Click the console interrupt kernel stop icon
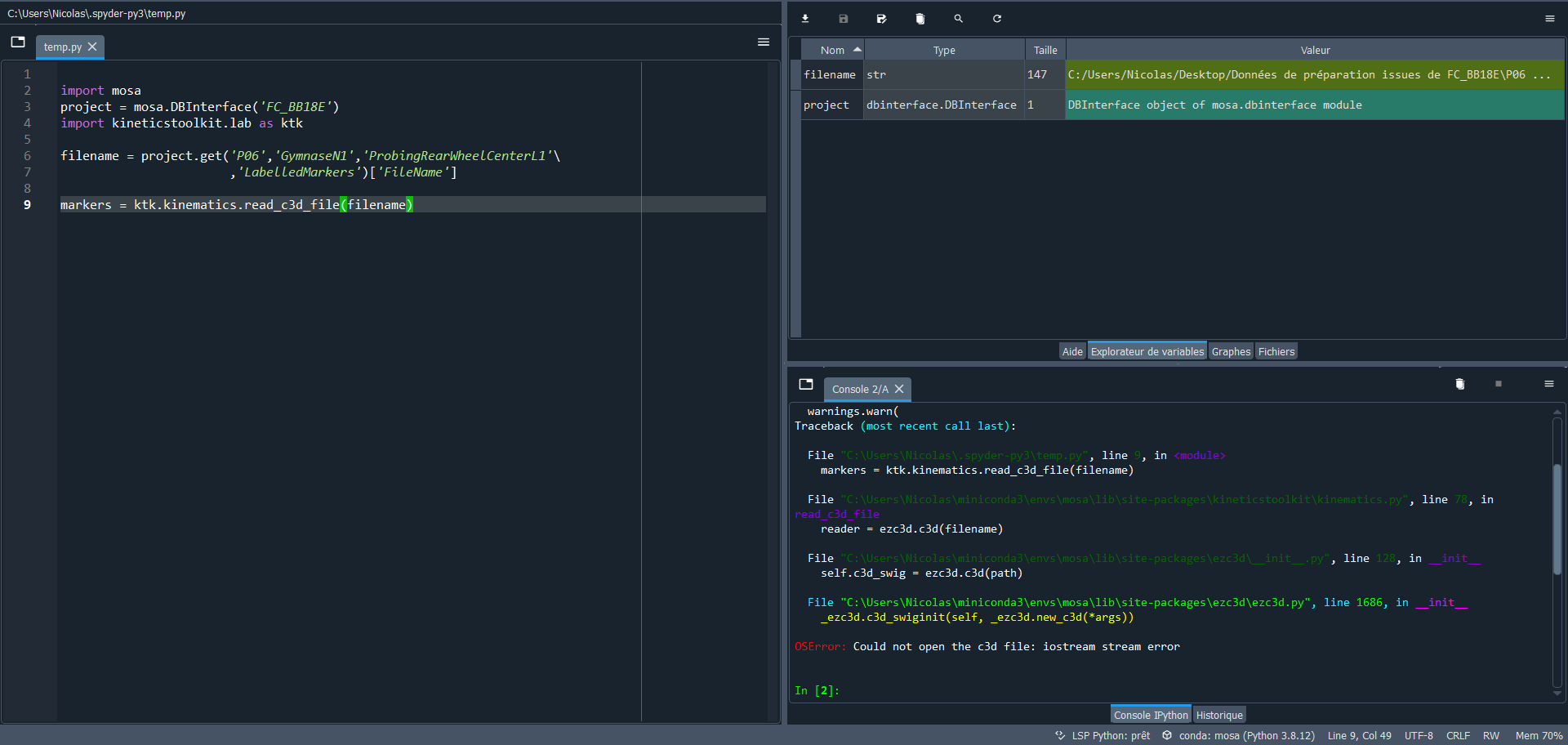The image size is (1568, 745). pos(1499,384)
